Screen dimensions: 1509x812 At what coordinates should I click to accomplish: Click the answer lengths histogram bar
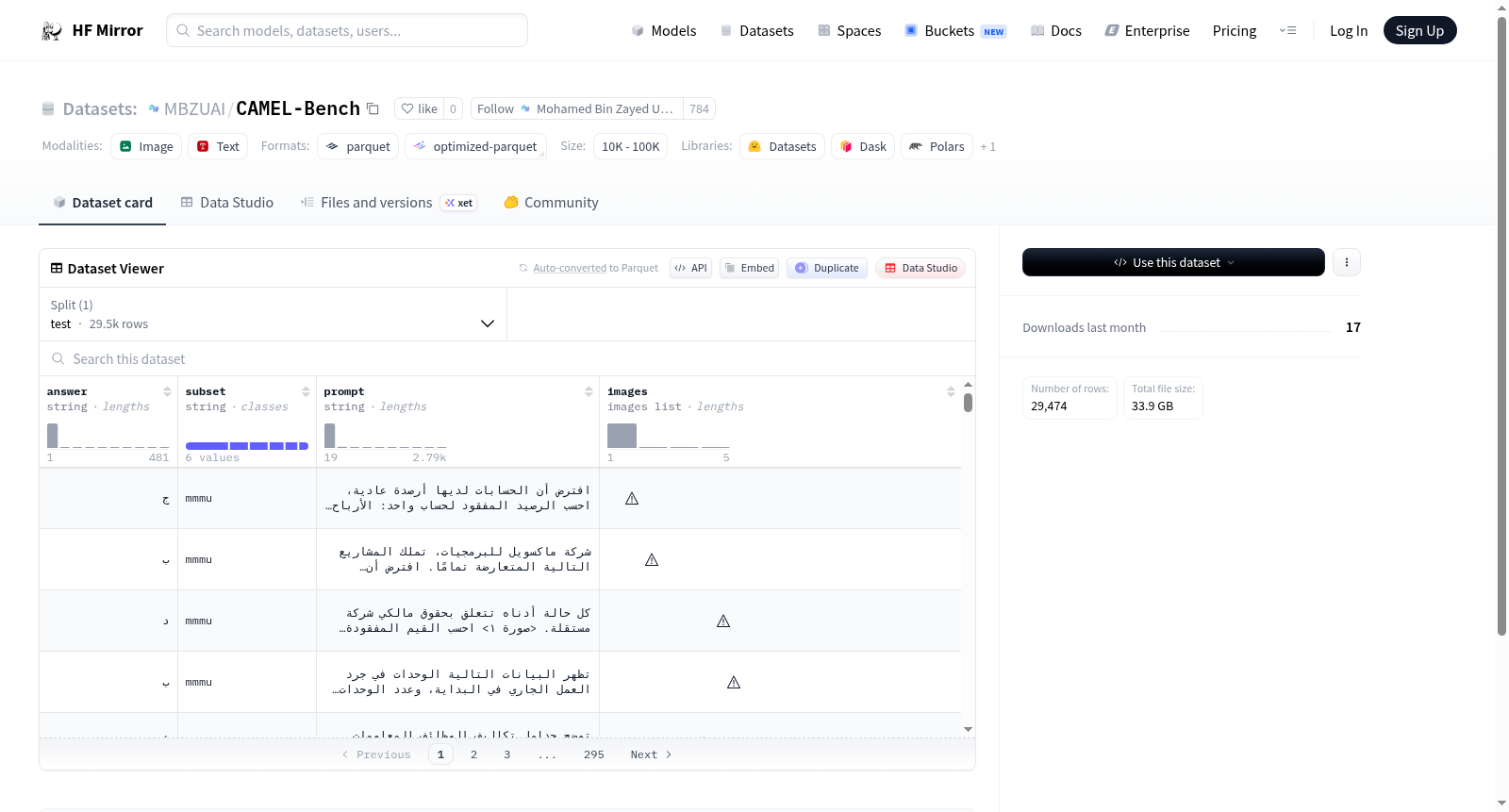point(53,436)
